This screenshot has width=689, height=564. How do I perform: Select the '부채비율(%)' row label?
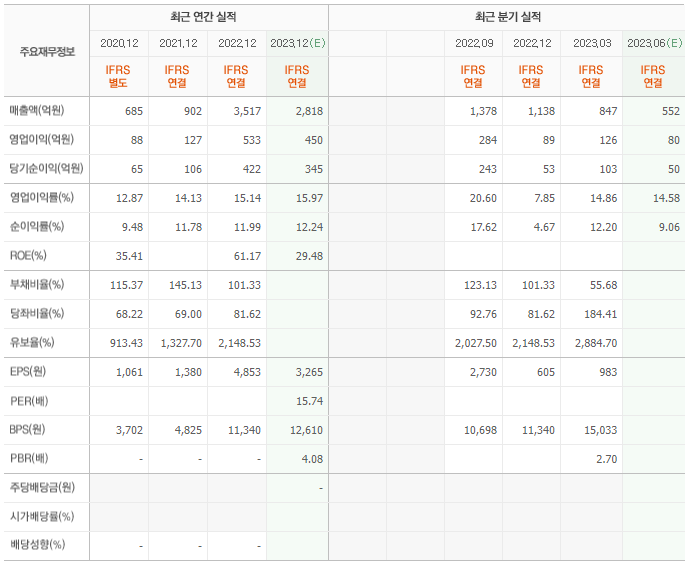click(x=37, y=285)
